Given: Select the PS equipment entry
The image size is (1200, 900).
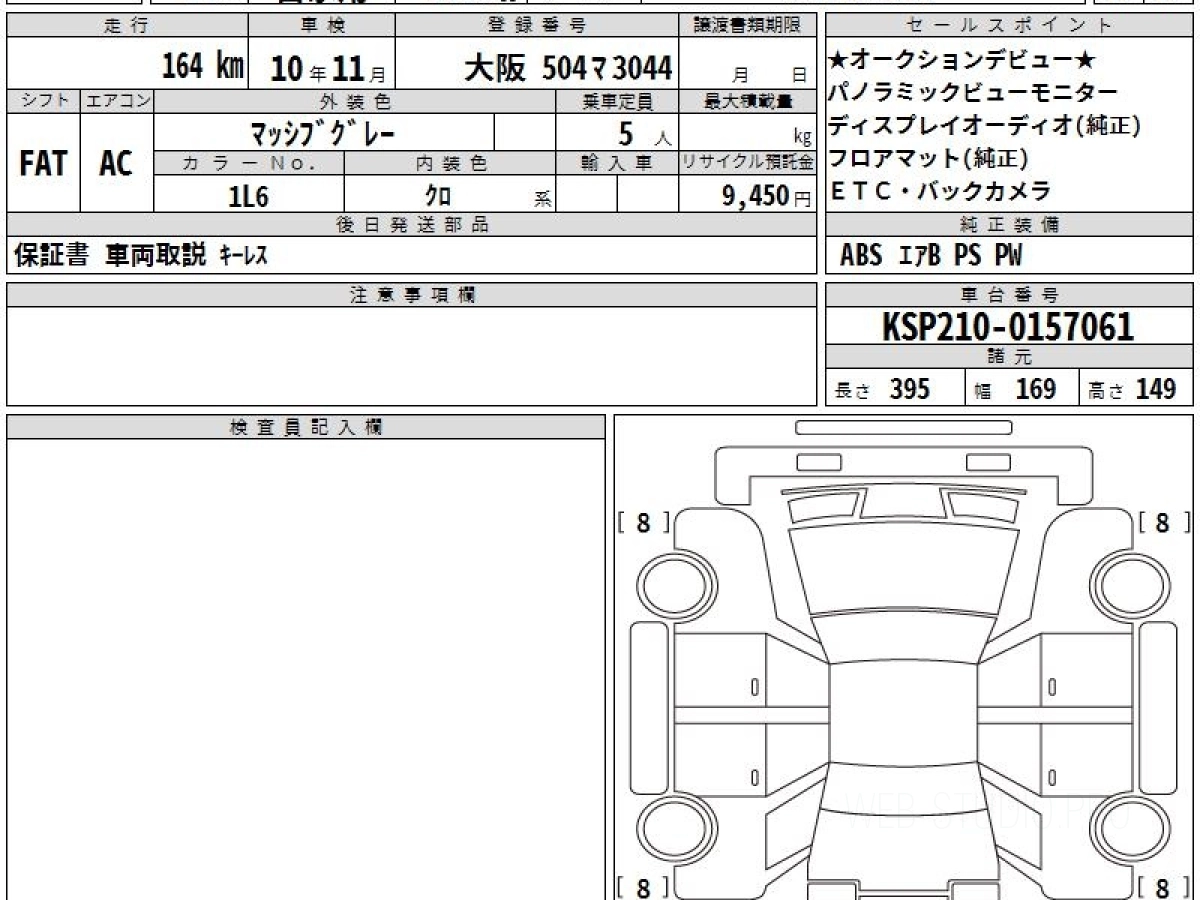Looking at the screenshot, I should pos(966,256).
